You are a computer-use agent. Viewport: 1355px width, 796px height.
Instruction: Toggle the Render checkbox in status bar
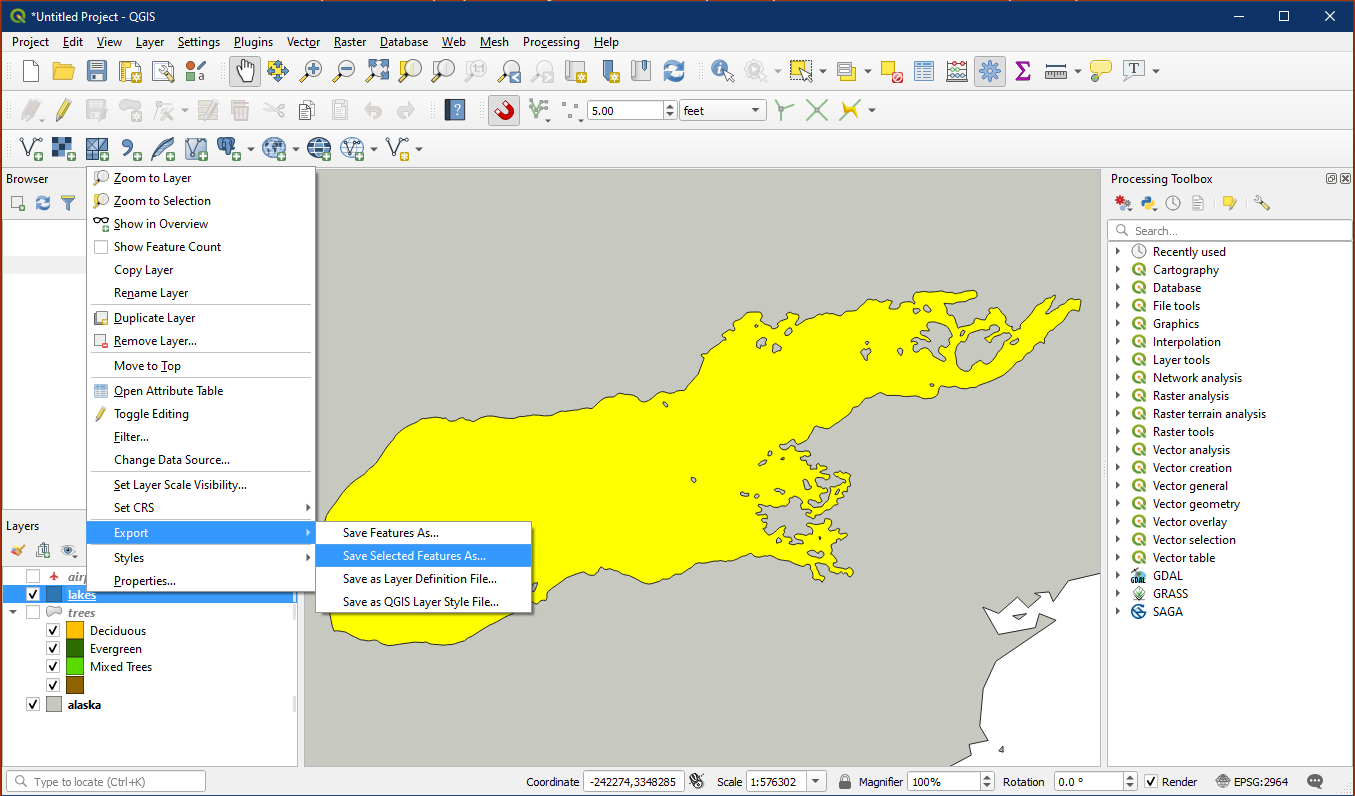[1151, 782]
